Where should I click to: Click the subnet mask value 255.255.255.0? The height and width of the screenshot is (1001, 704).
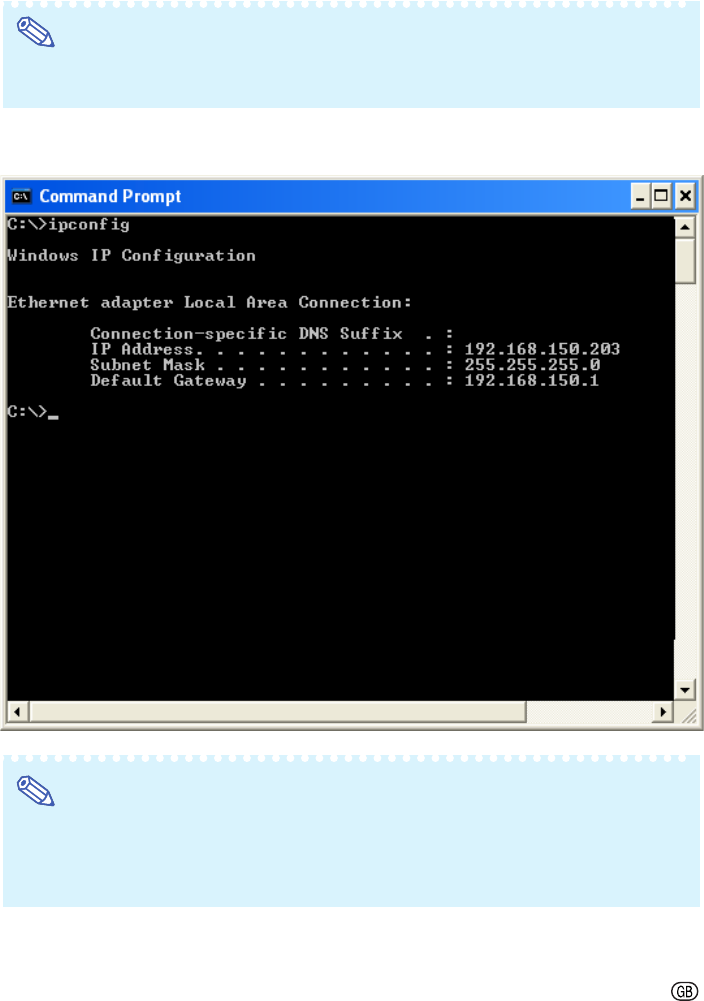[x=532, y=365]
